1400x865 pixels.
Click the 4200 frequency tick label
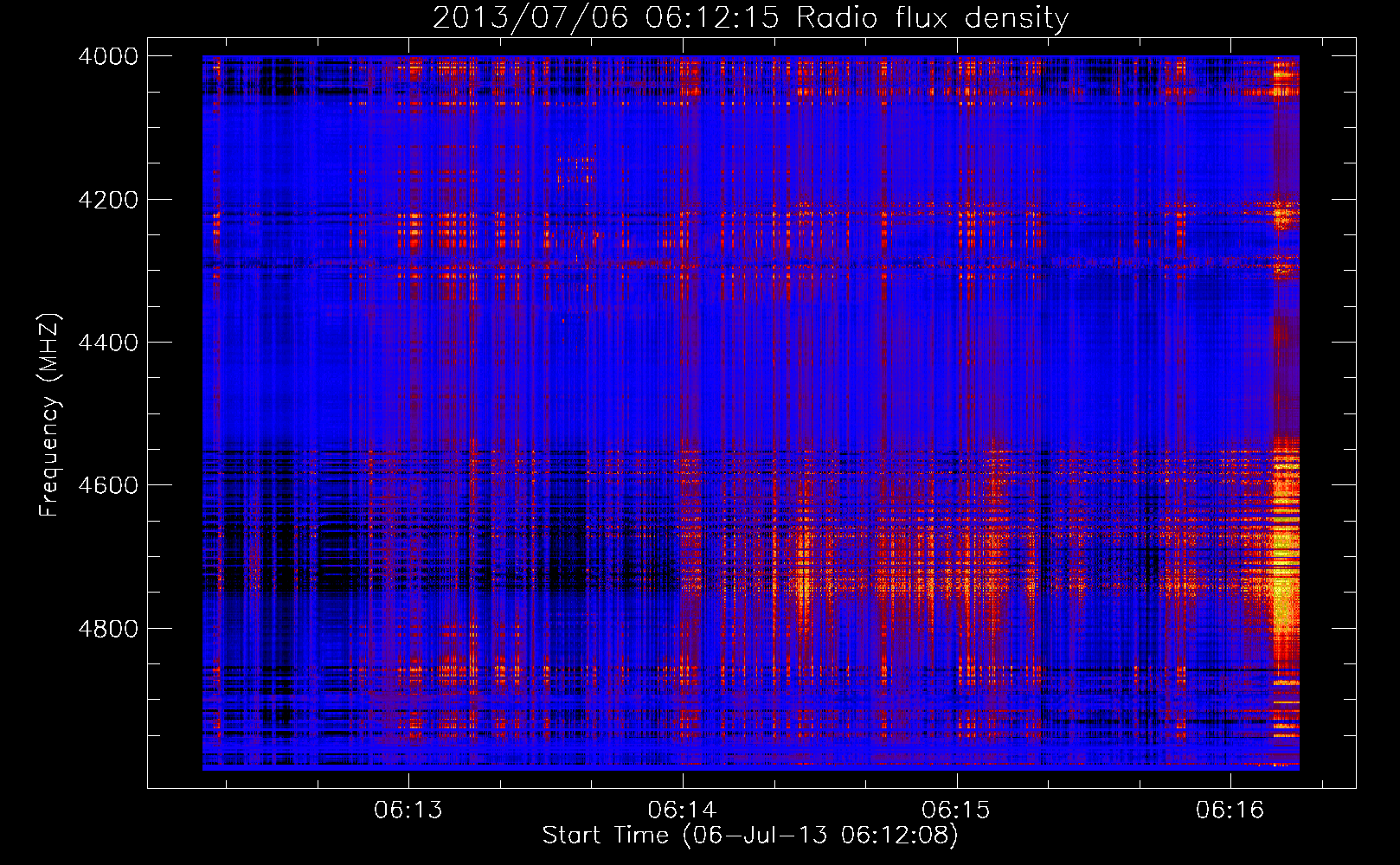(x=108, y=199)
